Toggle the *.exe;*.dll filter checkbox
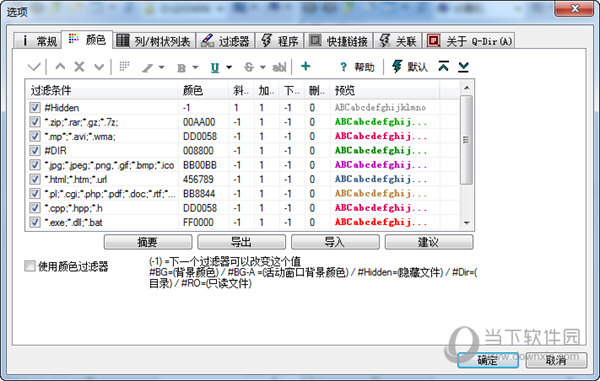Image resolution: width=600 pixels, height=381 pixels. [x=35, y=222]
